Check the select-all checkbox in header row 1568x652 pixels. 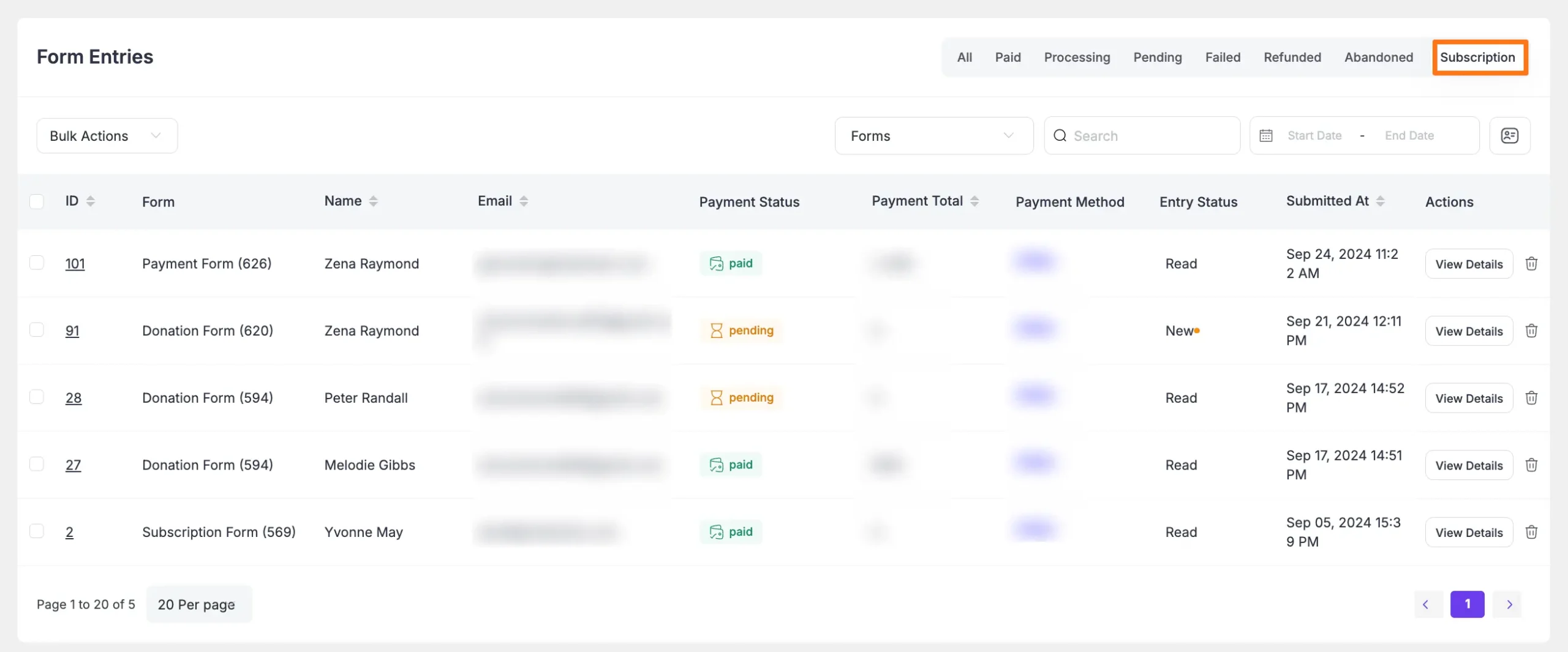click(37, 201)
